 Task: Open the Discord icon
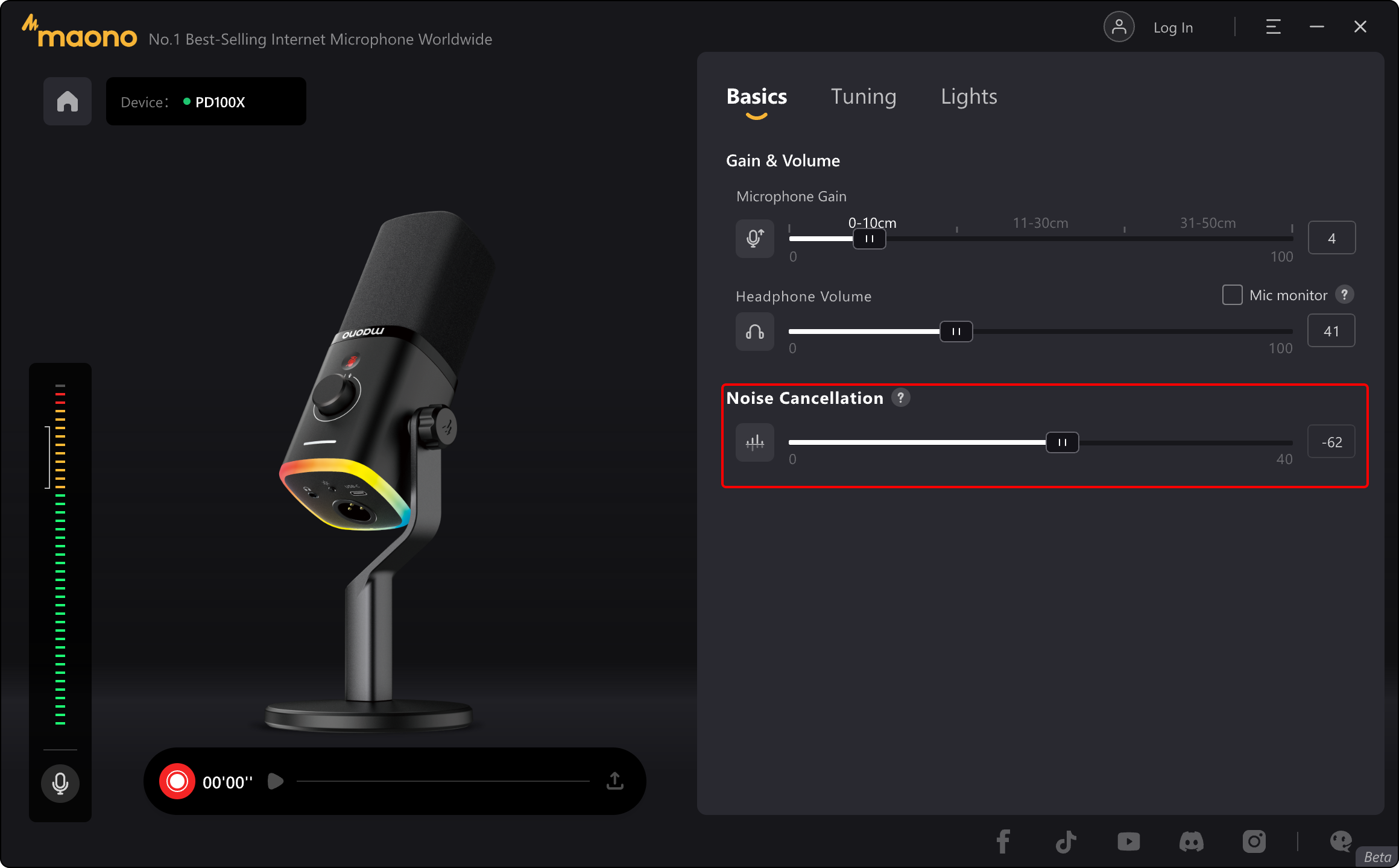pos(1192,841)
